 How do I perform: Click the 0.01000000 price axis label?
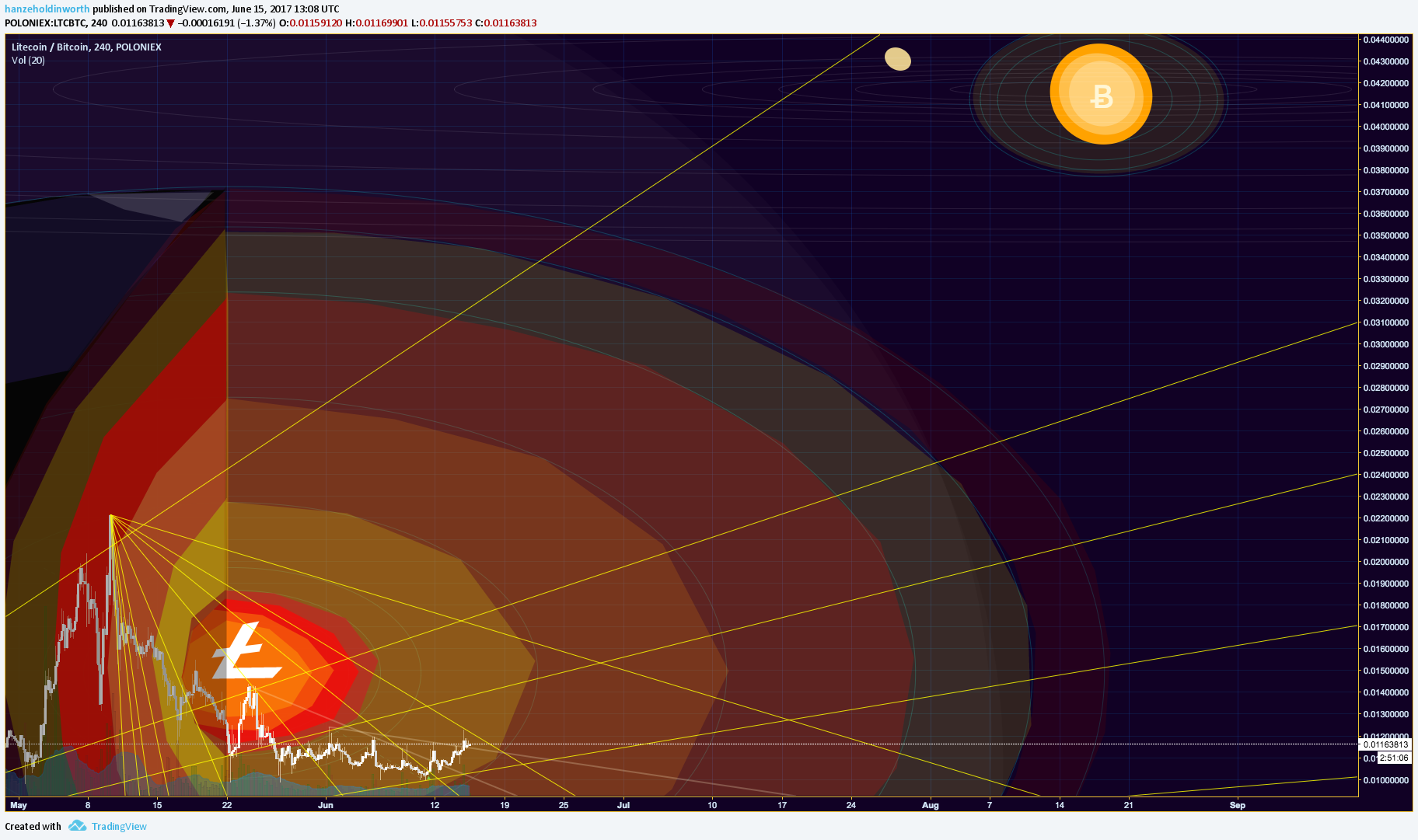[1385, 780]
